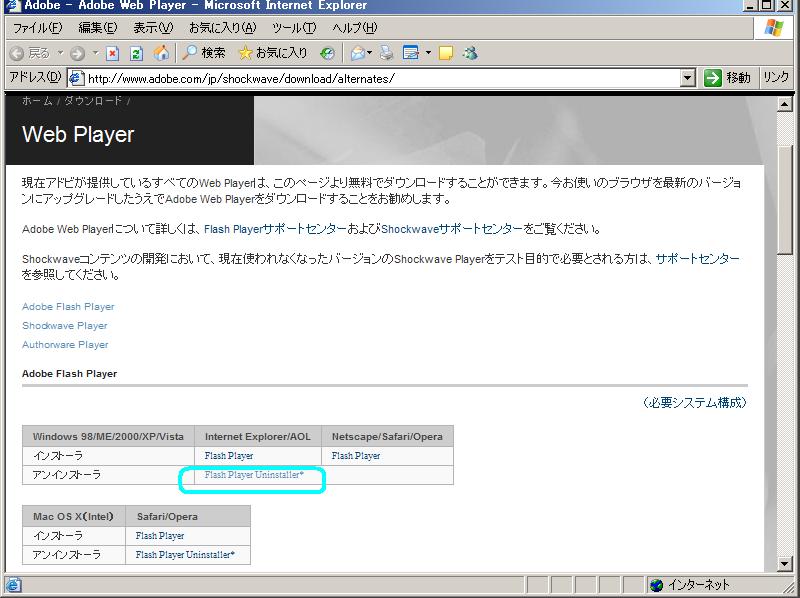Click the page icon in address bar
The height and width of the screenshot is (598, 800).
76,78
